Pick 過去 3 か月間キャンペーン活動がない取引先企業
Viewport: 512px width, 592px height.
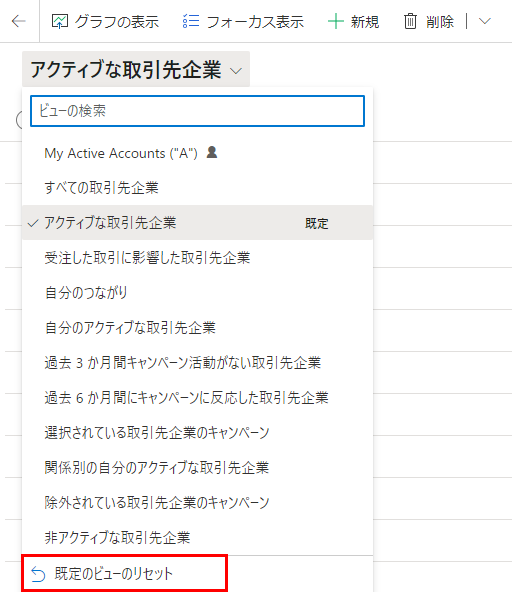point(197,363)
